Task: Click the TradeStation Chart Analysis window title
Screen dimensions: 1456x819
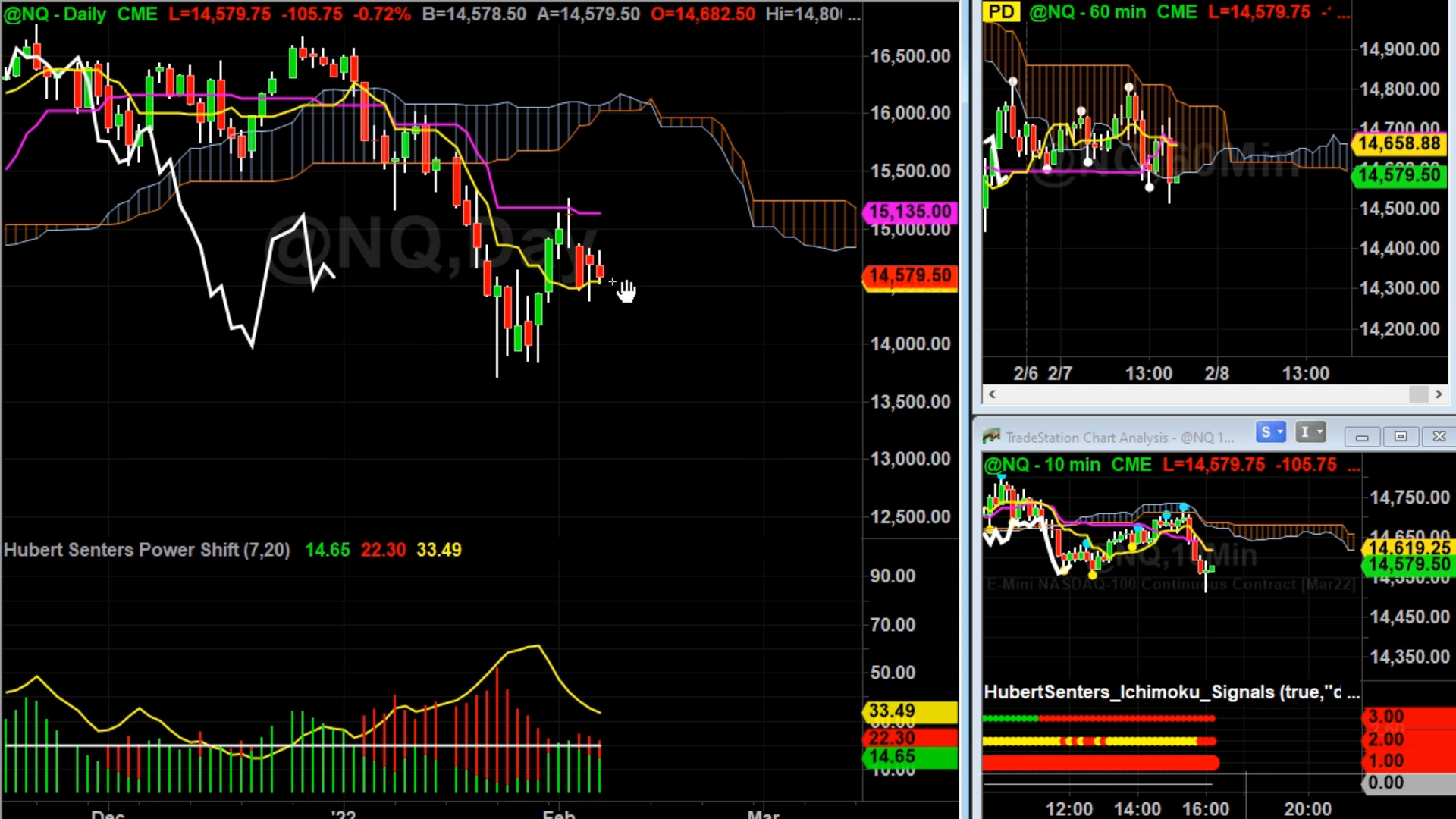Action: point(1119,438)
